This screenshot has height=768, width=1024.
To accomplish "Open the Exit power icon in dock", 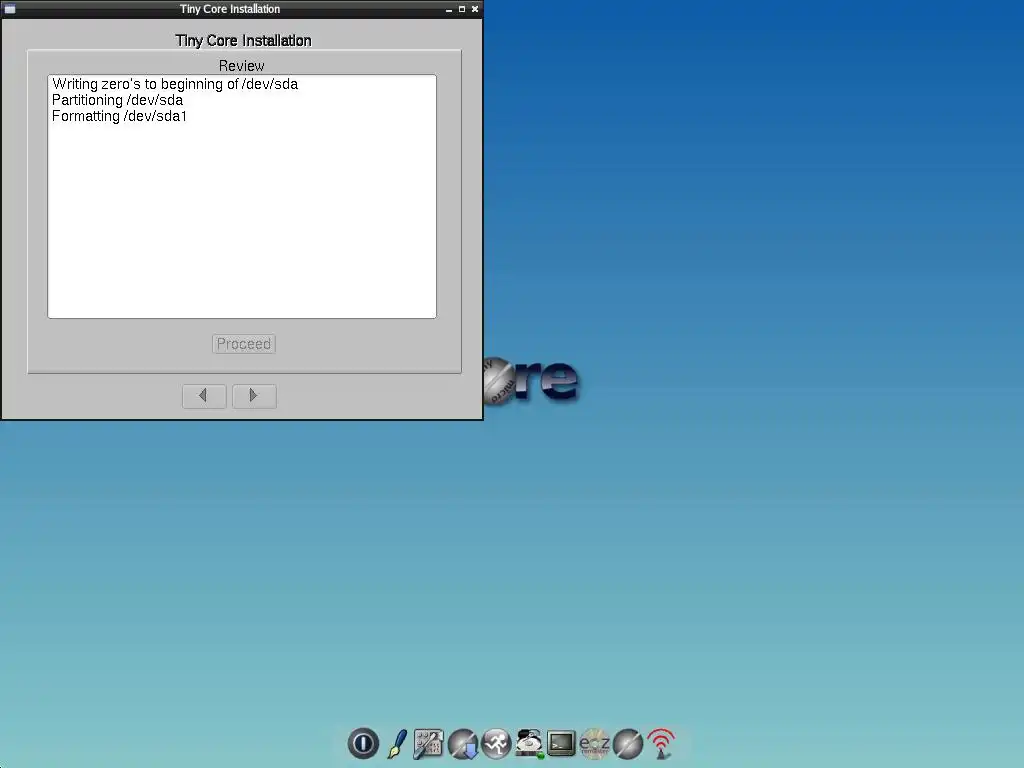I will click(363, 743).
